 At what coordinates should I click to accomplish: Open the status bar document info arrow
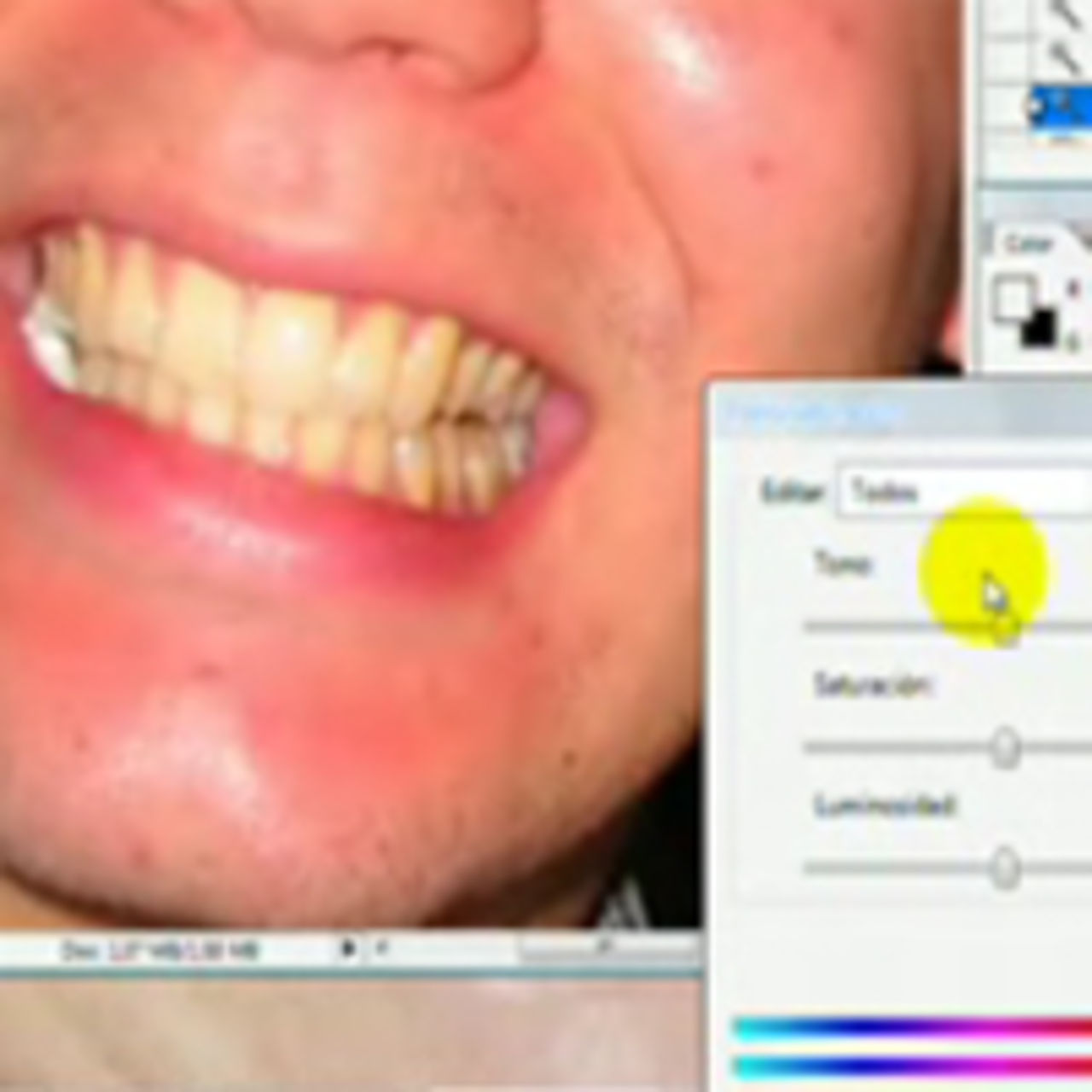pos(347,949)
